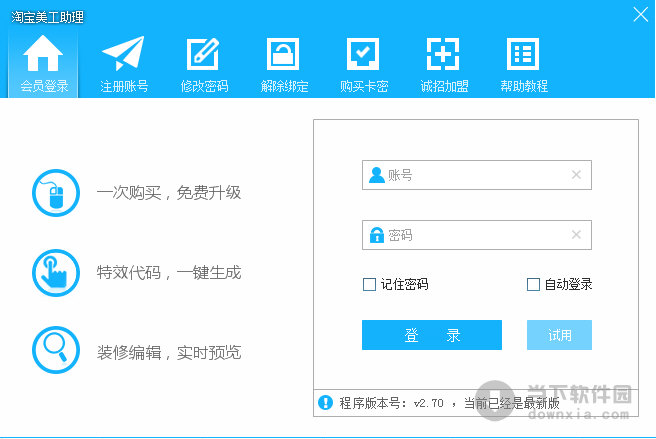Enable the 自动登录 checkbox
This screenshot has height=439, width=656.
coord(533,285)
